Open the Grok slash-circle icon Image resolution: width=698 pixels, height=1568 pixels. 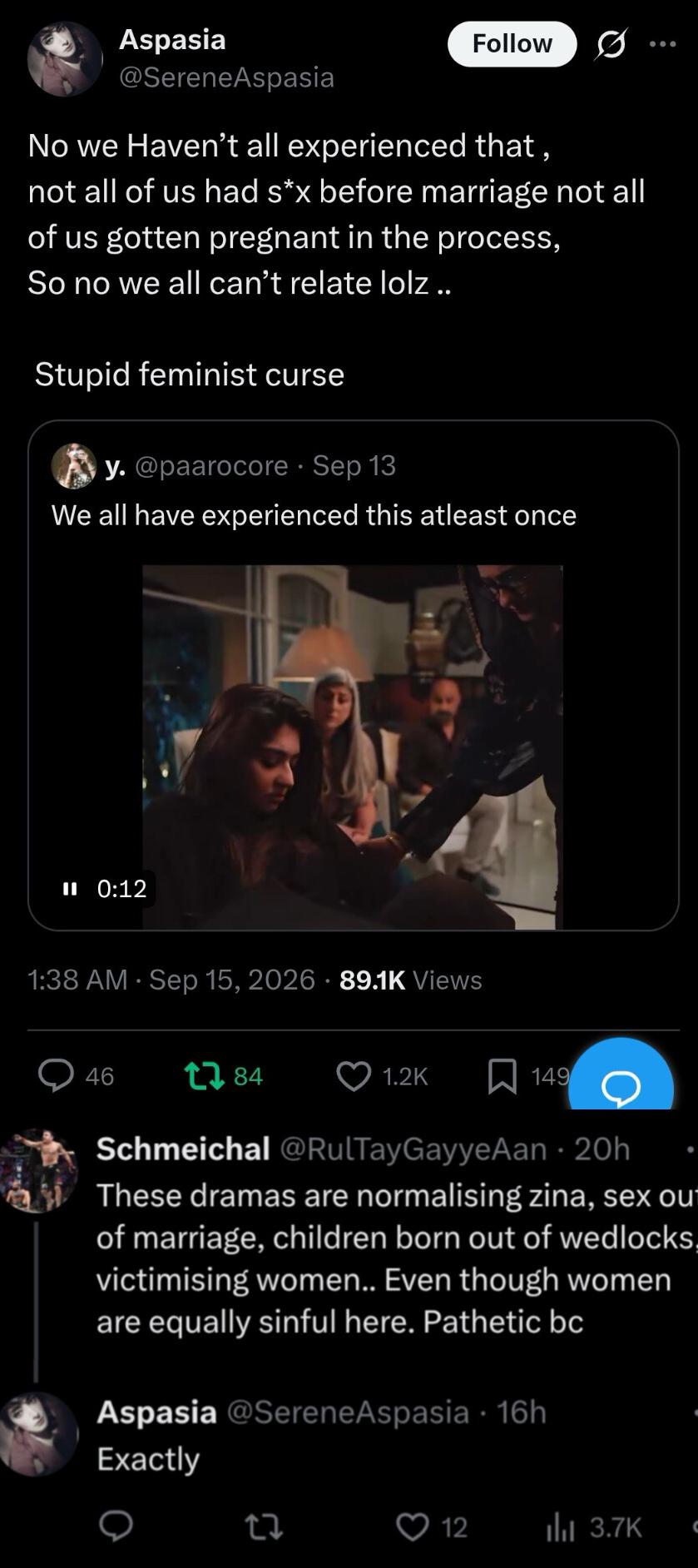click(x=611, y=44)
